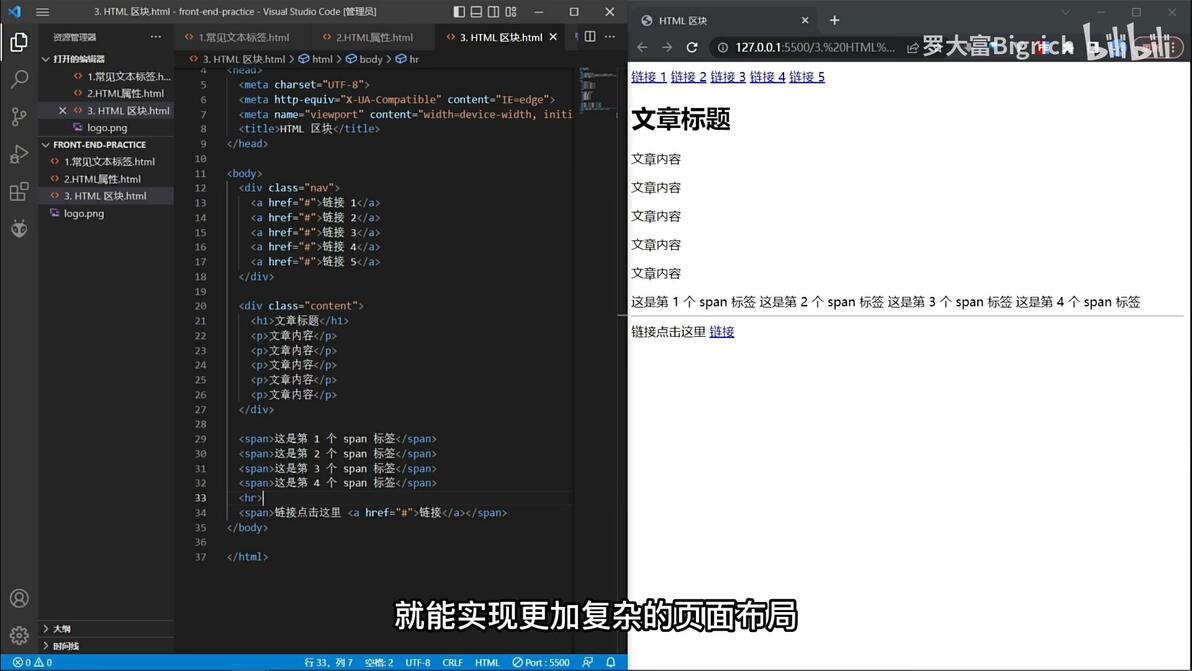Close the 3. HTML 区块.html editor tab

pos(553,36)
